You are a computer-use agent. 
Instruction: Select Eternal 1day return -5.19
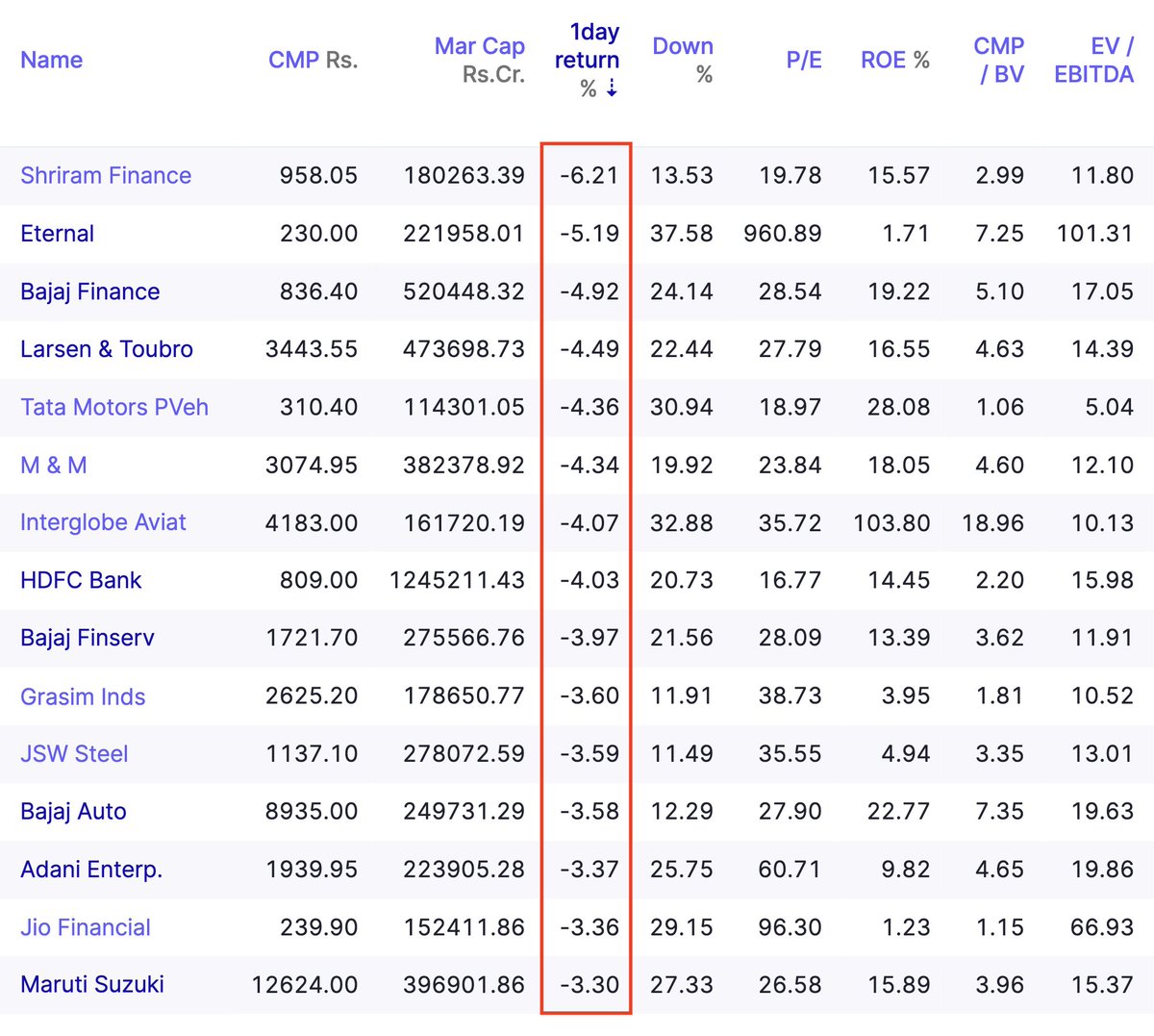tap(590, 233)
